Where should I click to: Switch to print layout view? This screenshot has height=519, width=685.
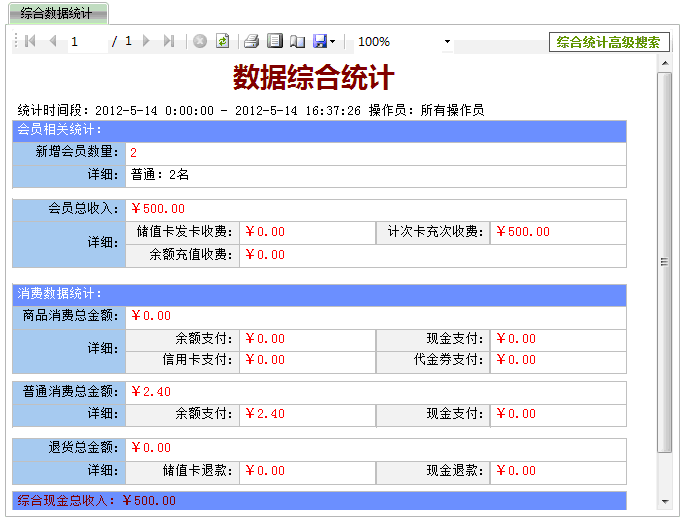click(274, 42)
